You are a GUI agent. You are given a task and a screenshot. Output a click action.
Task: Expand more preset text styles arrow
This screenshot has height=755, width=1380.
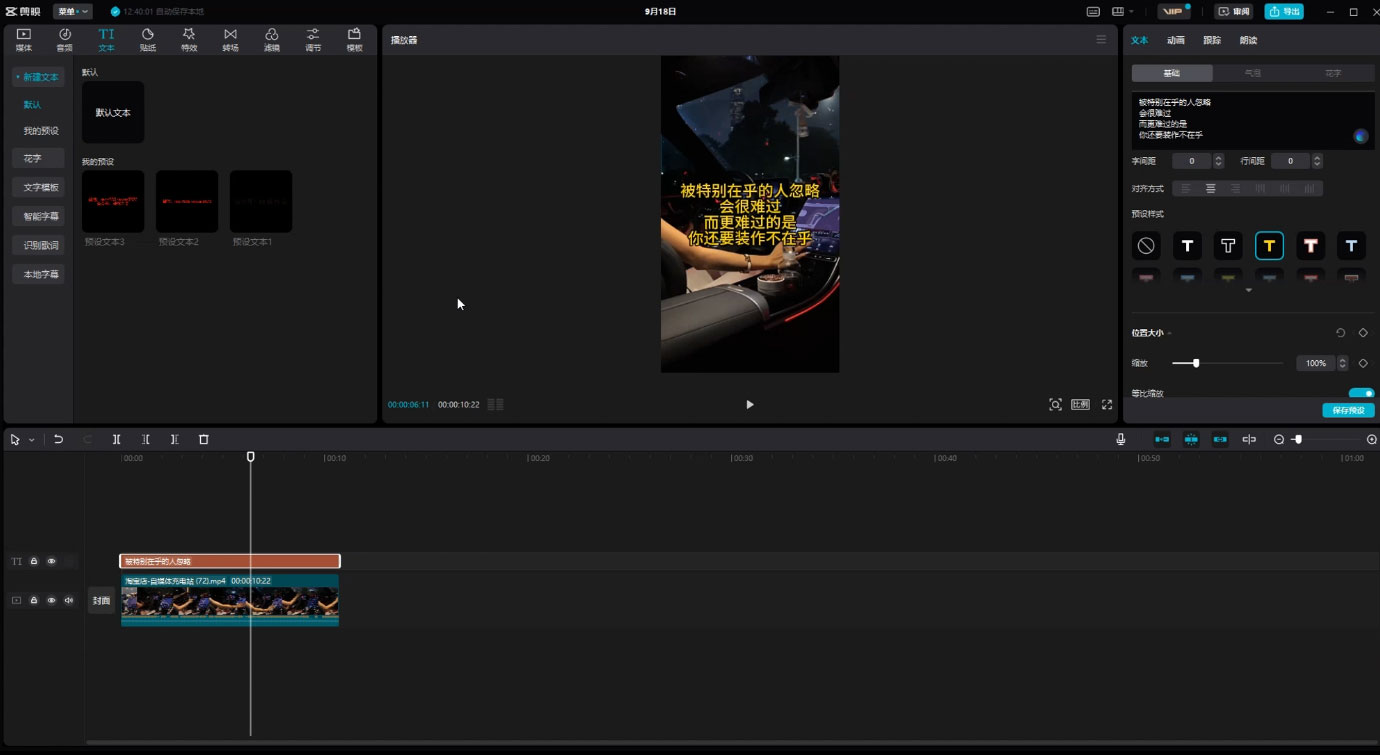point(1248,291)
